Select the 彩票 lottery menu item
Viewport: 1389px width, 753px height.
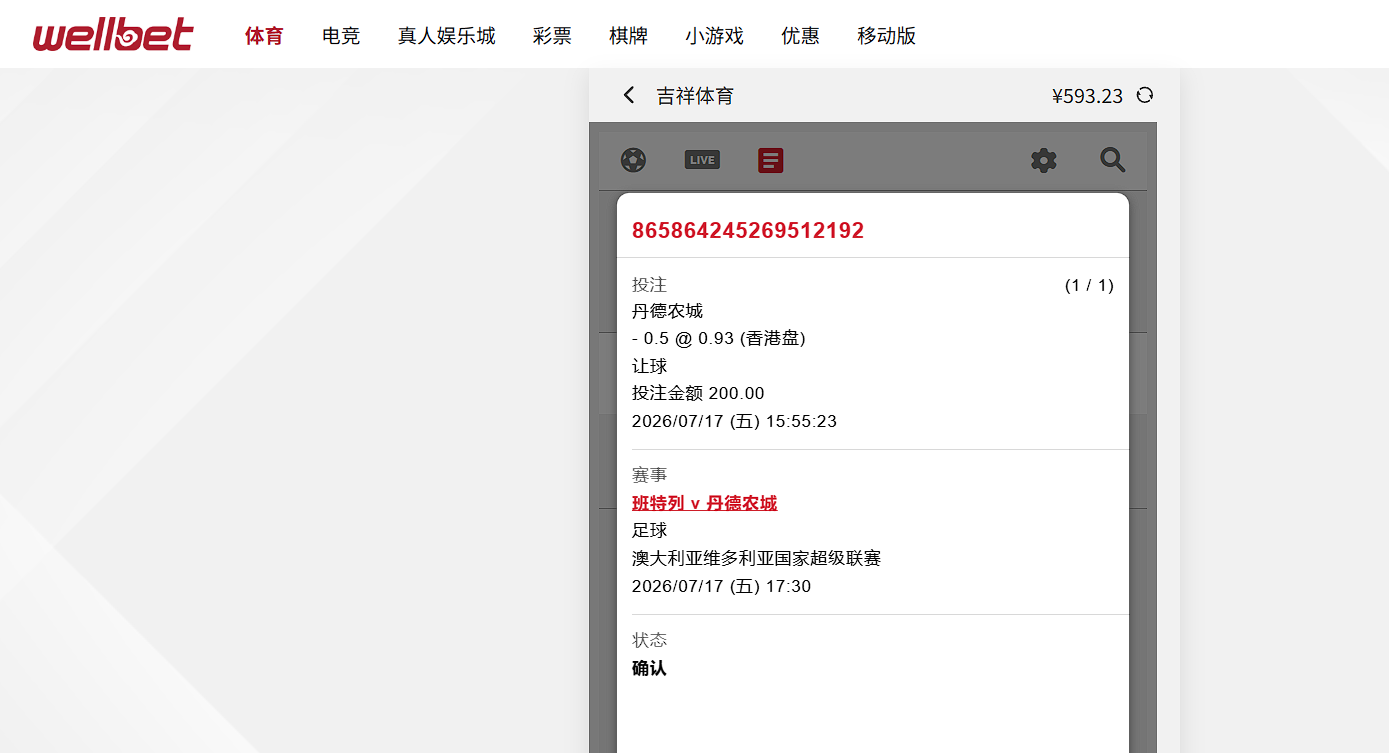552,36
